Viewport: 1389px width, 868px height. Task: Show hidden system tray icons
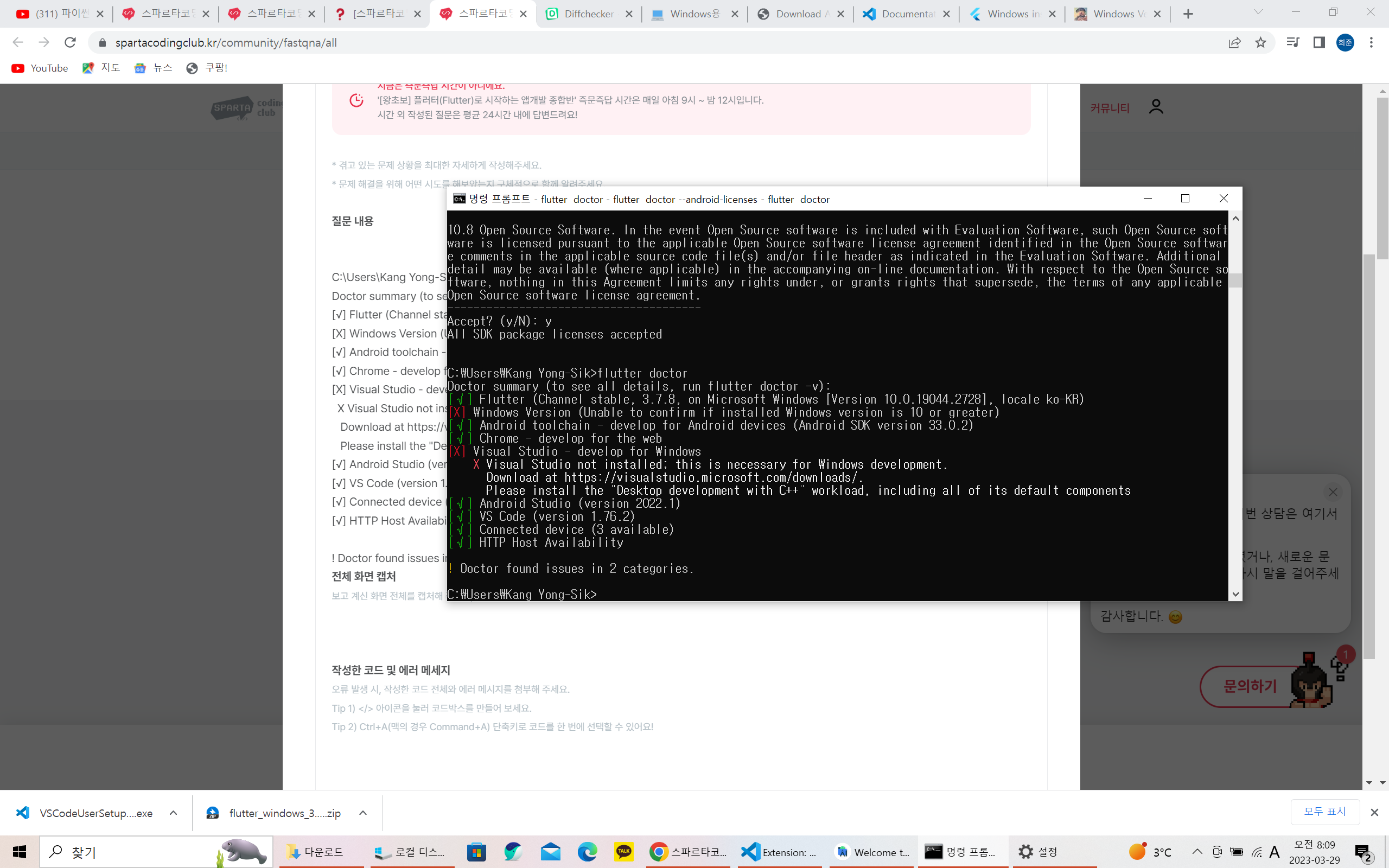pyautogui.click(x=1197, y=852)
